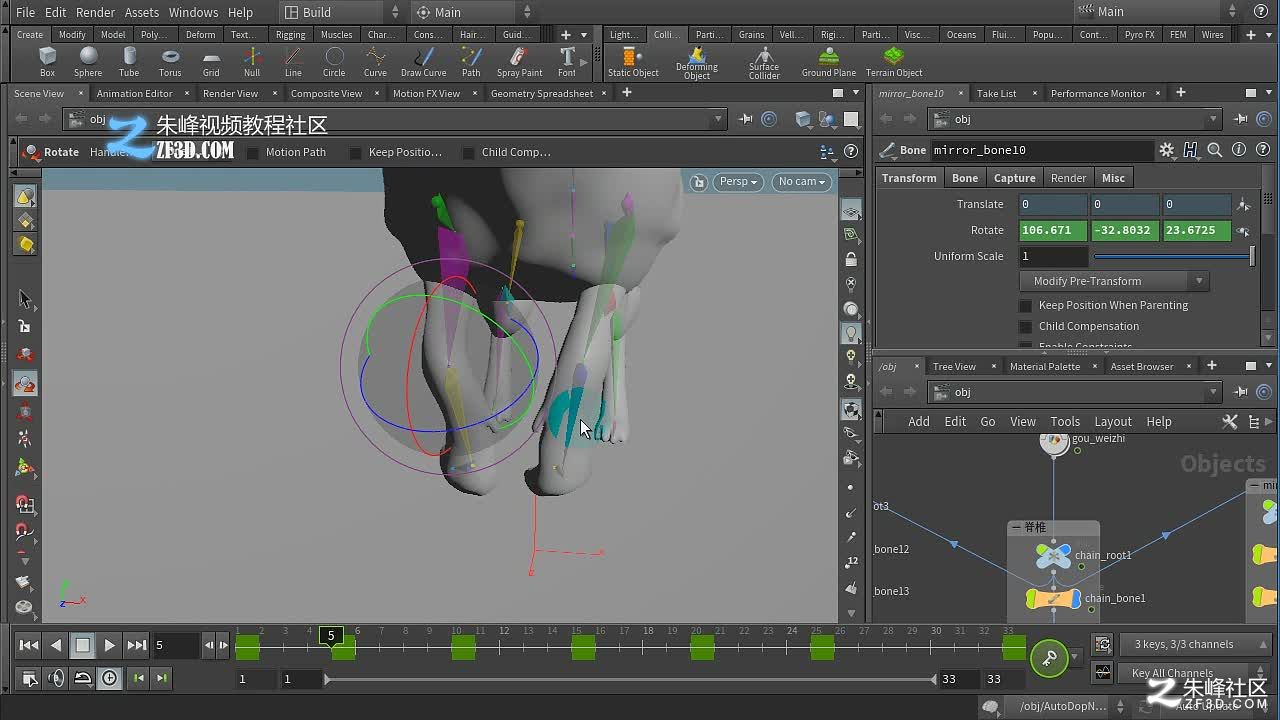The image size is (1280, 720).
Task: Click the Surface Collider shelf tool
Action: [x=764, y=64]
